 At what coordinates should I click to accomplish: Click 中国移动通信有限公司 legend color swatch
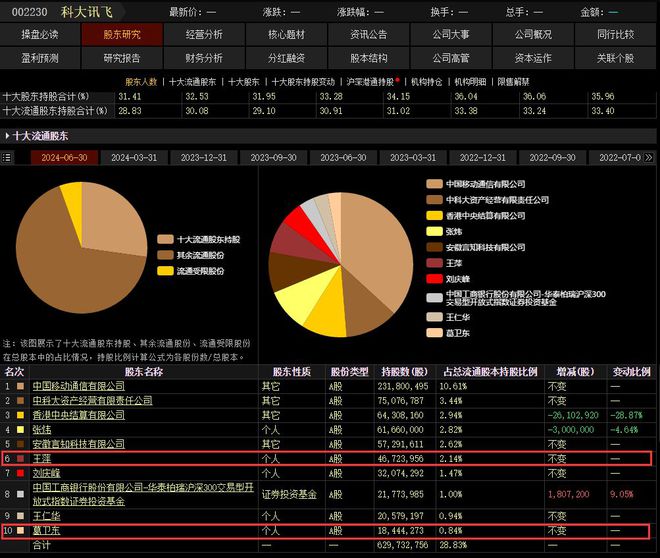tap(434, 184)
